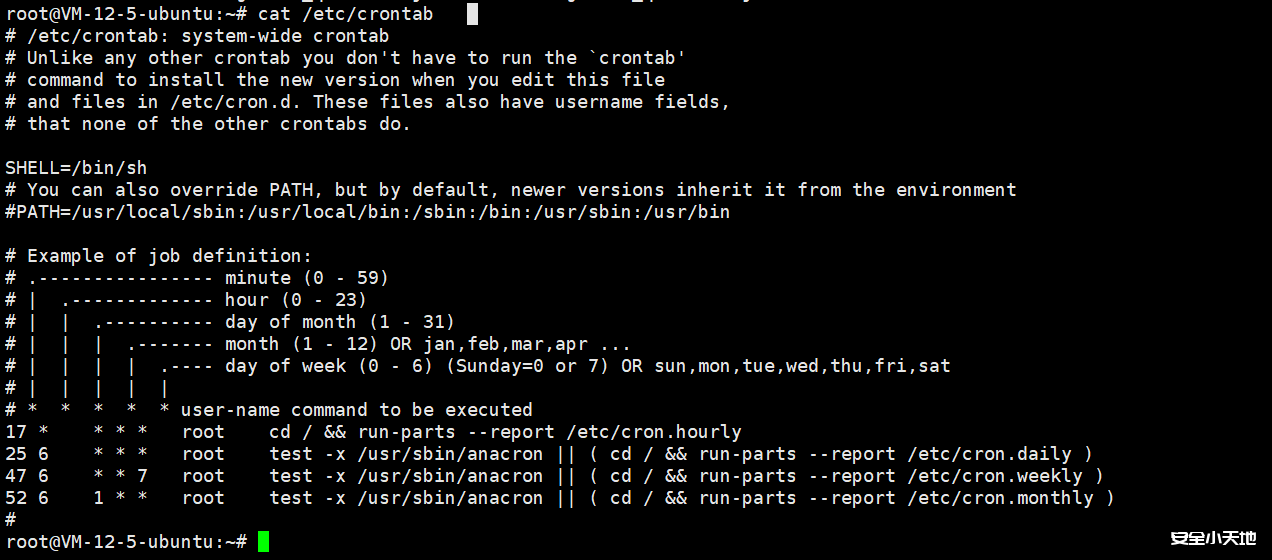The height and width of the screenshot is (560, 1272).
Task: Click the minute value '17' of hourly job
Action: coord(16,432)
